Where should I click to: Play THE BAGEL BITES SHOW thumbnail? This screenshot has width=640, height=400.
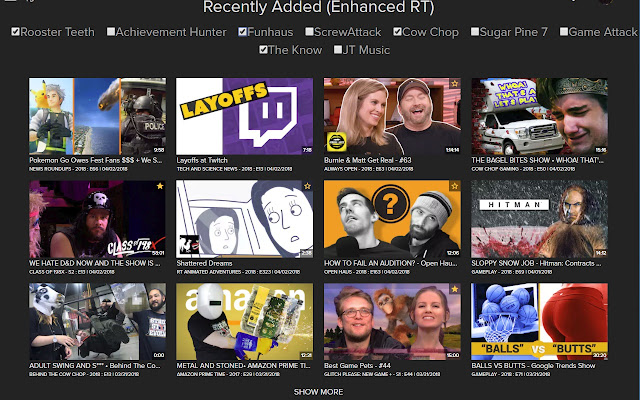point(540,116)
